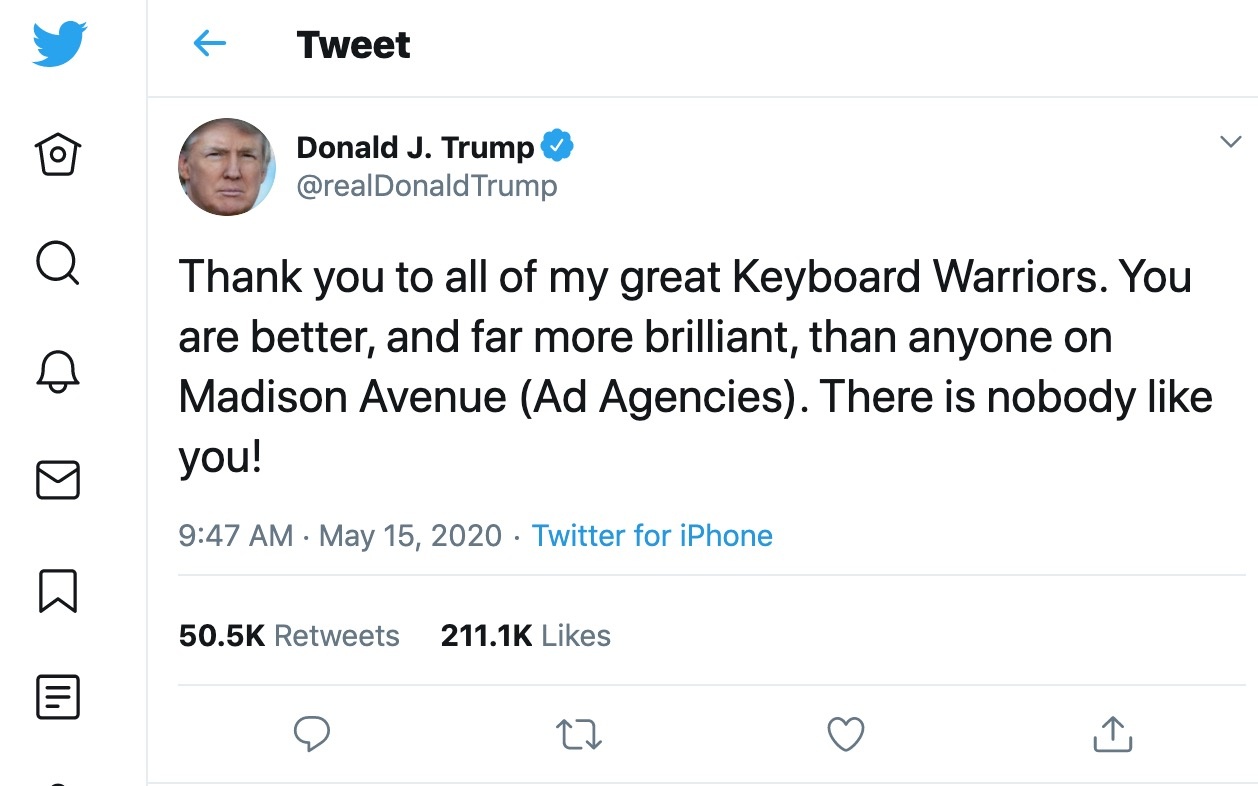
Task: Go to Home via sidebar icon
Action: (58, 154)
